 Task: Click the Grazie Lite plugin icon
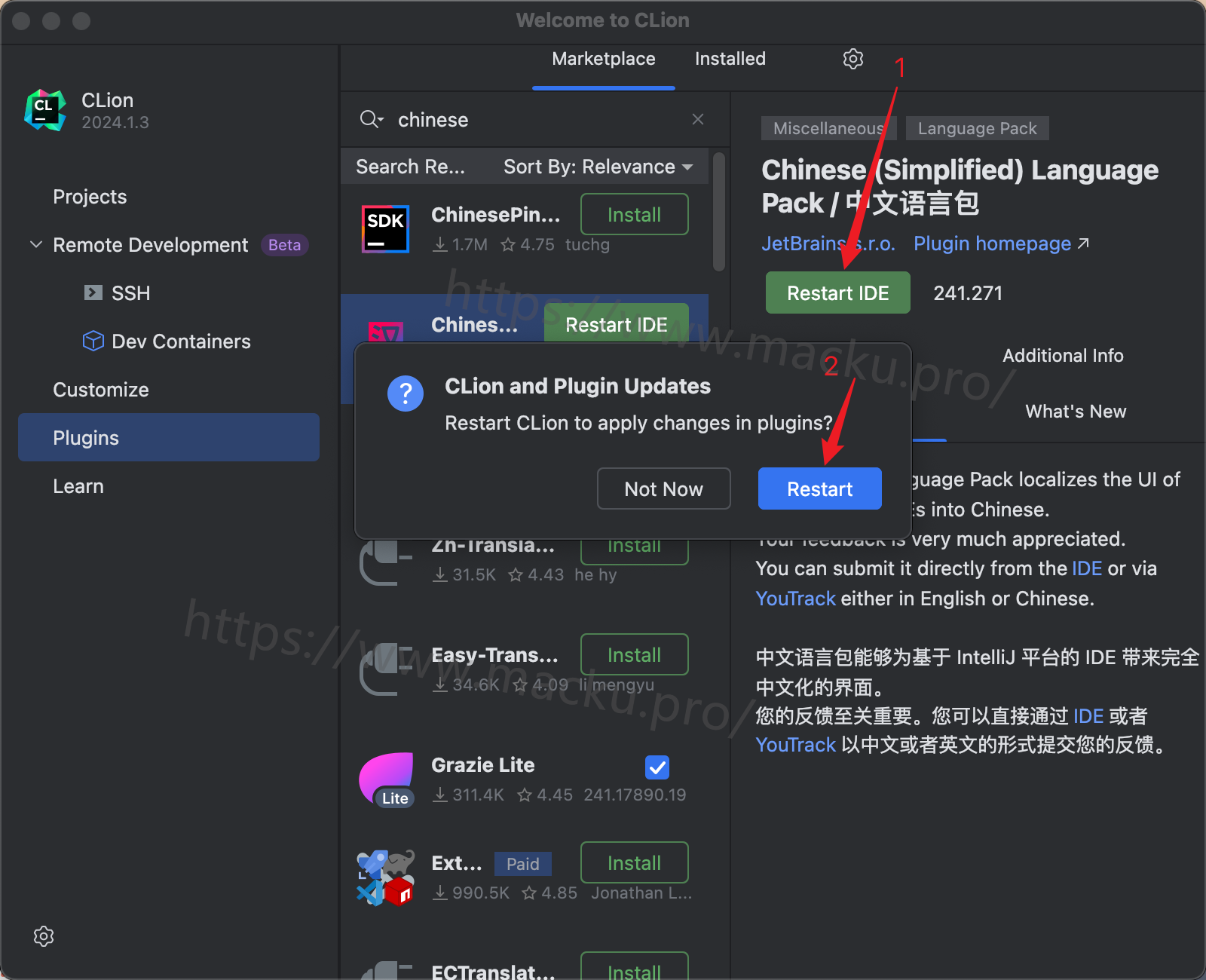[x=387, y=779]
